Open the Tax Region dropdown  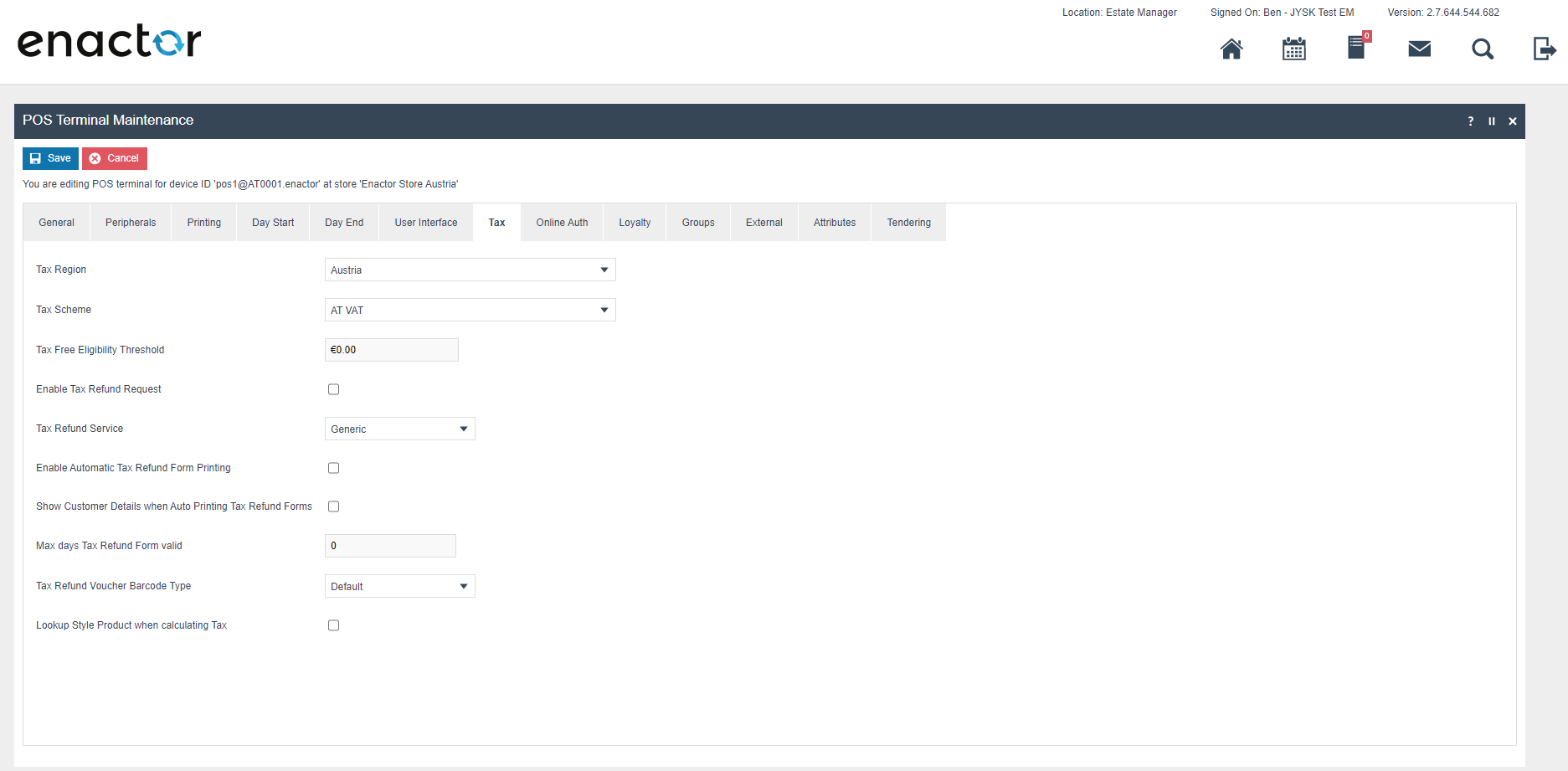pos(470,270)
